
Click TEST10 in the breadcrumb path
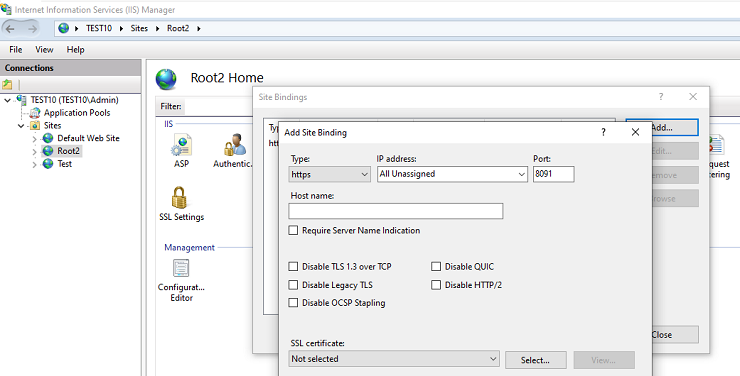click(x=99, y=28)
